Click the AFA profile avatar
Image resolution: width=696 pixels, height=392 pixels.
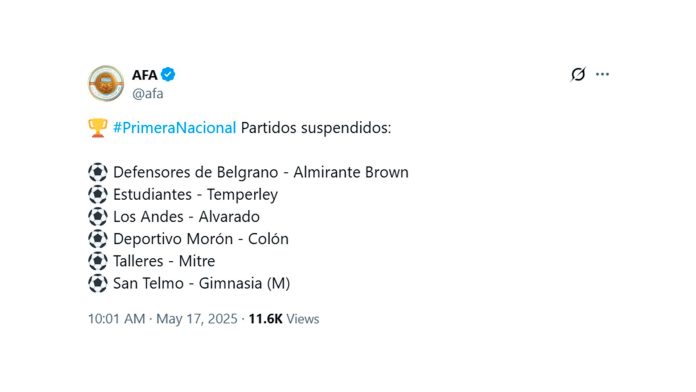click(x=106, y=83)
